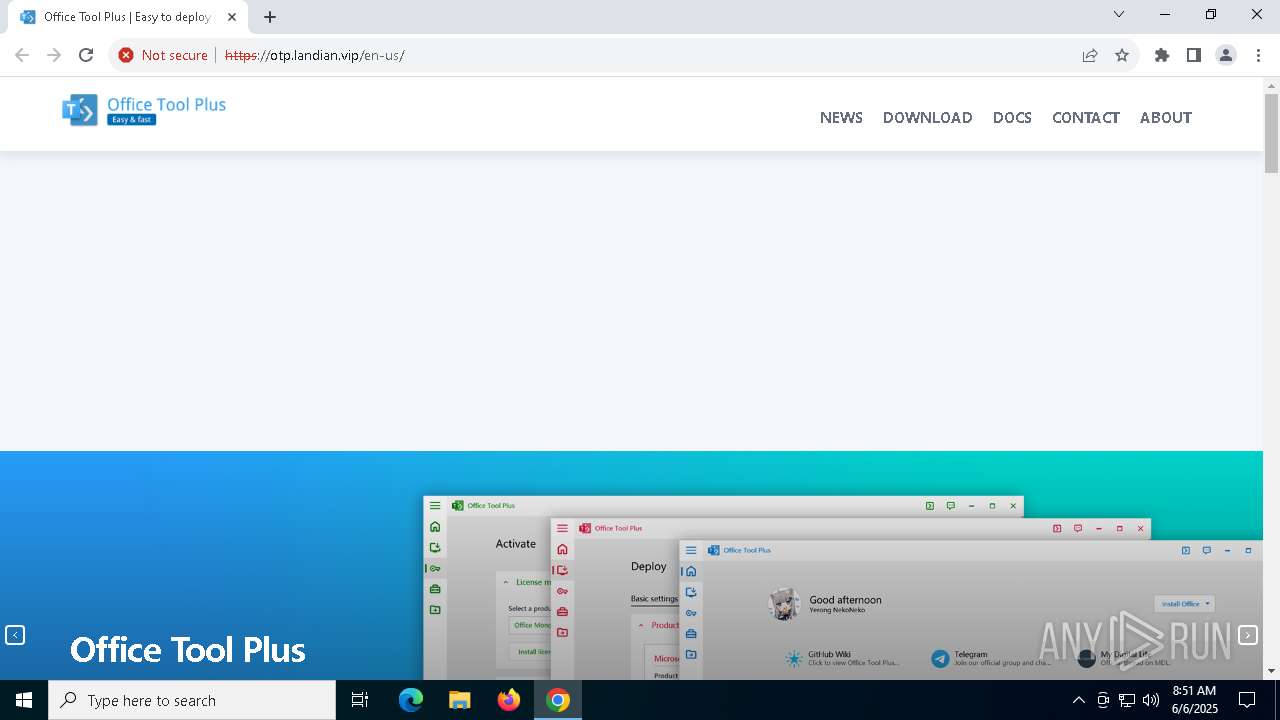The height and width of the screenshot is (720, 1280).
Task: Close the Office Tool Plus tab
Action: click(x=231, y=17)
